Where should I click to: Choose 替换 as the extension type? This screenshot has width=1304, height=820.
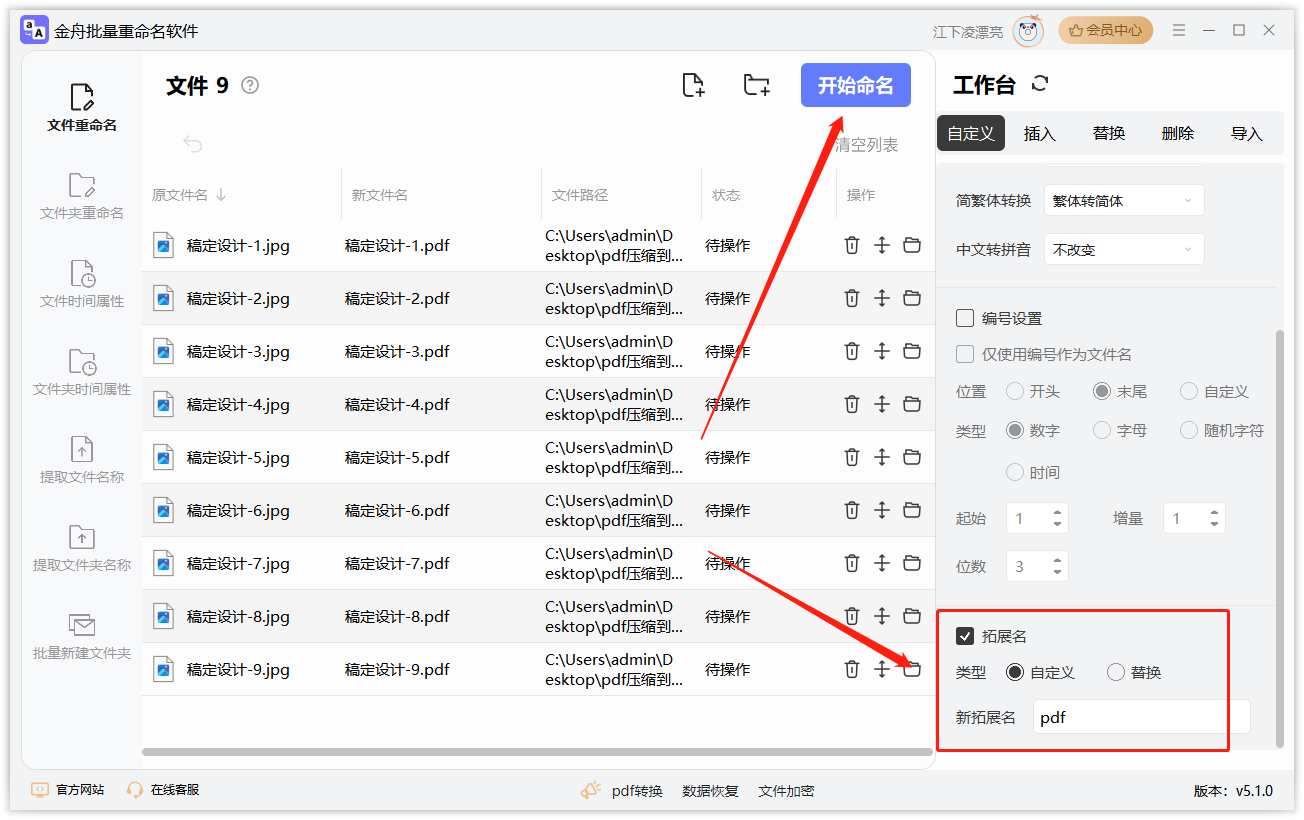pos(1116,672)
